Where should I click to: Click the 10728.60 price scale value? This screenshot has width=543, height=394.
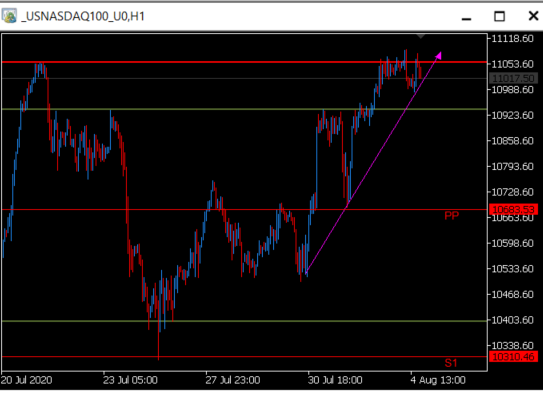513,192
